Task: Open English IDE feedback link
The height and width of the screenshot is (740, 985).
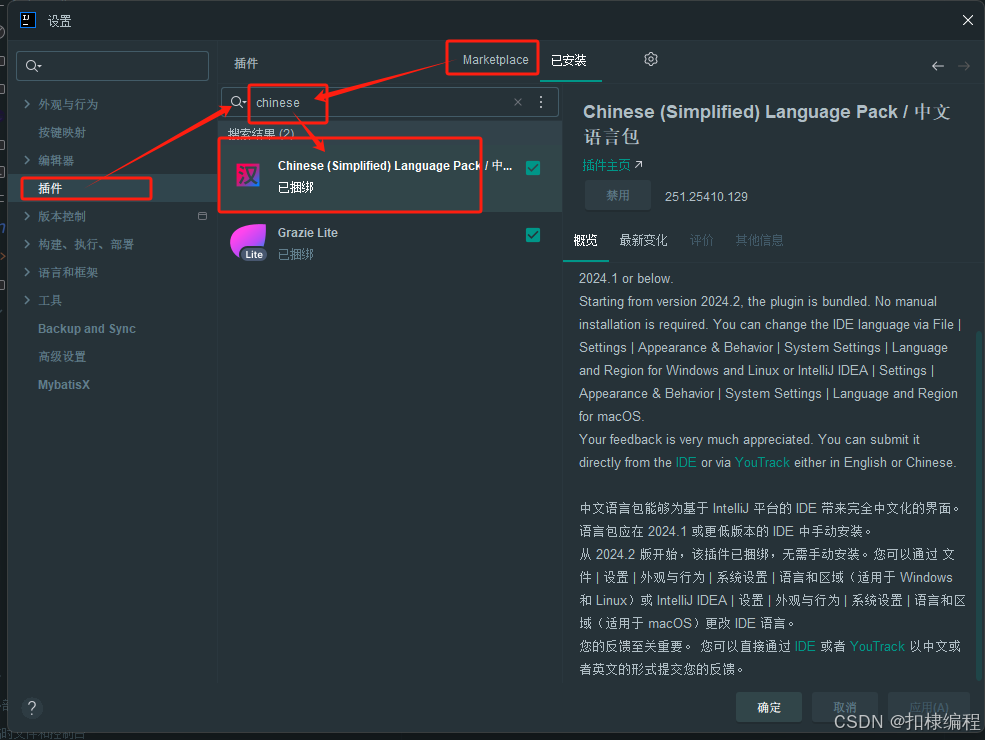Action: tap(686, 462)
